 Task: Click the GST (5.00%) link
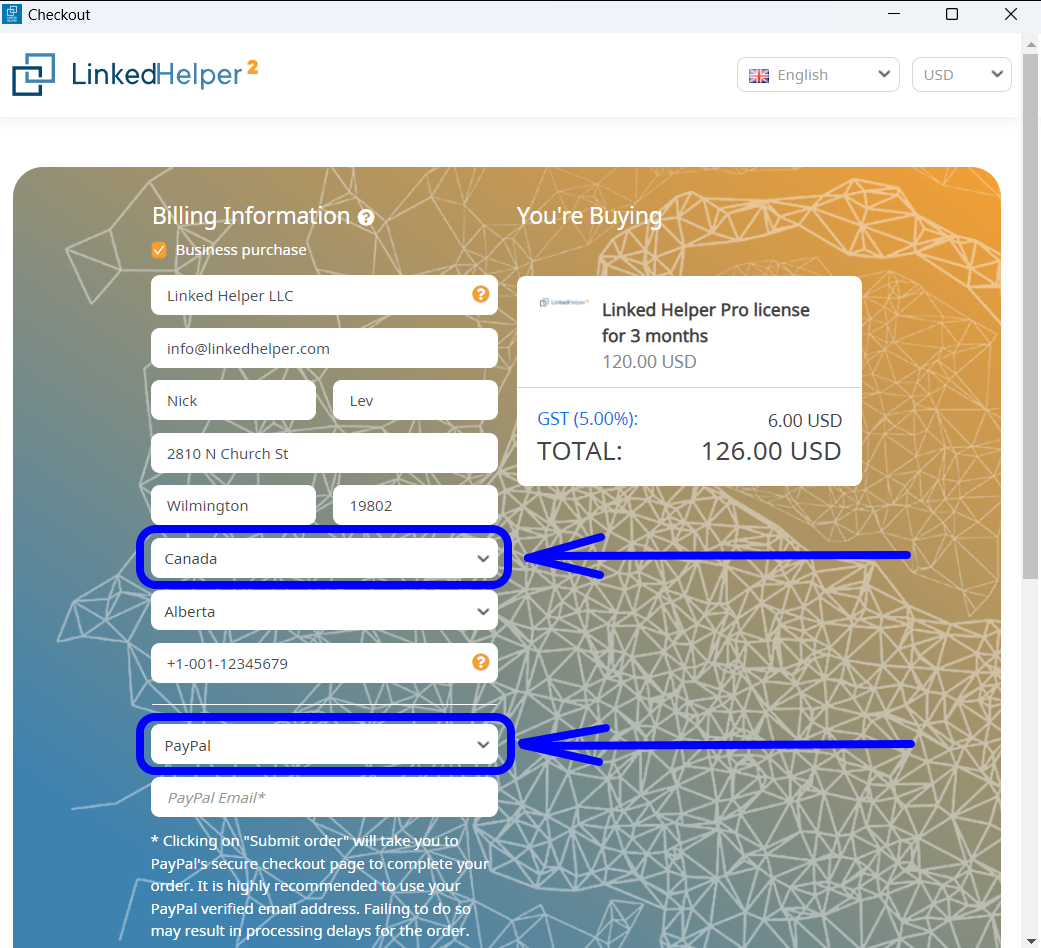pos(587,419)
